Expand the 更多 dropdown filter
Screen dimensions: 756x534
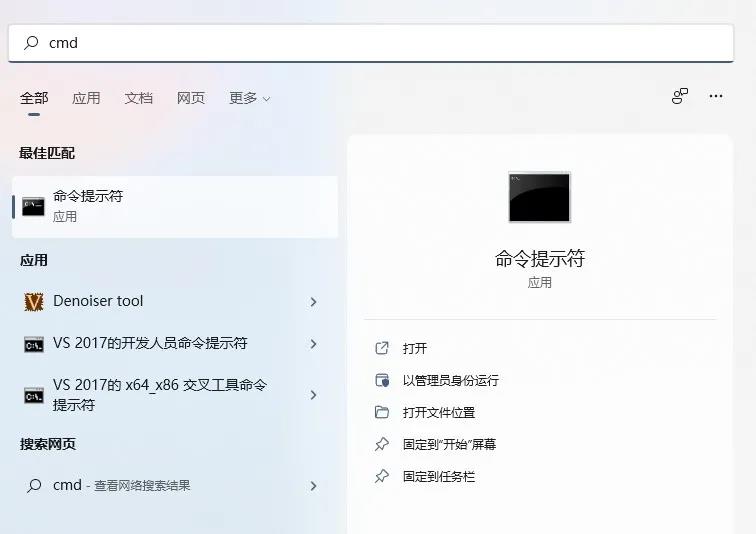tap(249, 98)
